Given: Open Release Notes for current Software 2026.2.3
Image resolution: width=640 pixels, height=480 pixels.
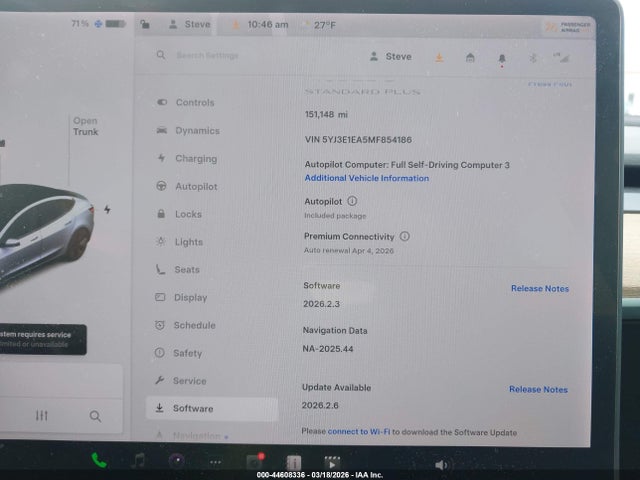Looking at the screenshot, I should 540,289.
